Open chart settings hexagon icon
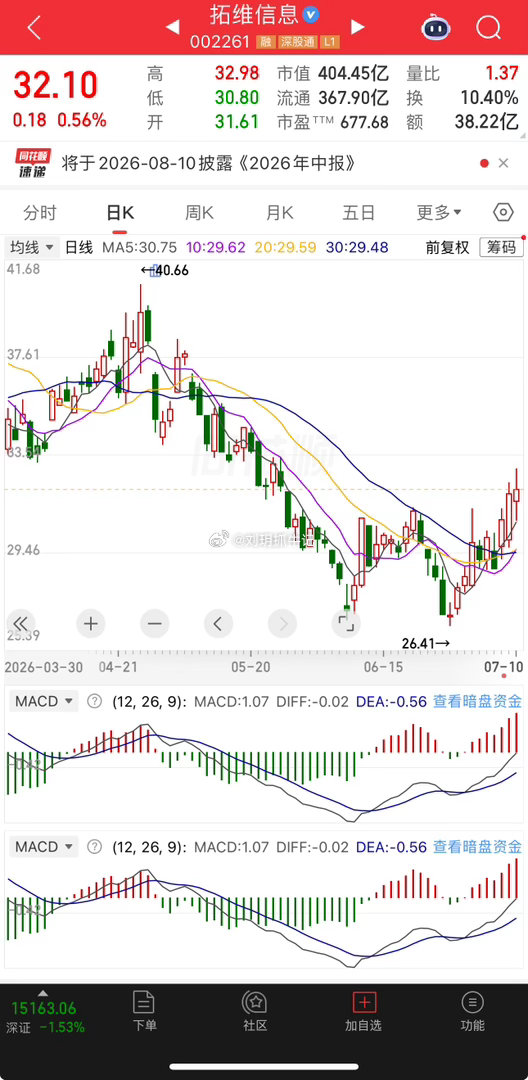This screenshot has height=1080, width=528. [503, 212]
